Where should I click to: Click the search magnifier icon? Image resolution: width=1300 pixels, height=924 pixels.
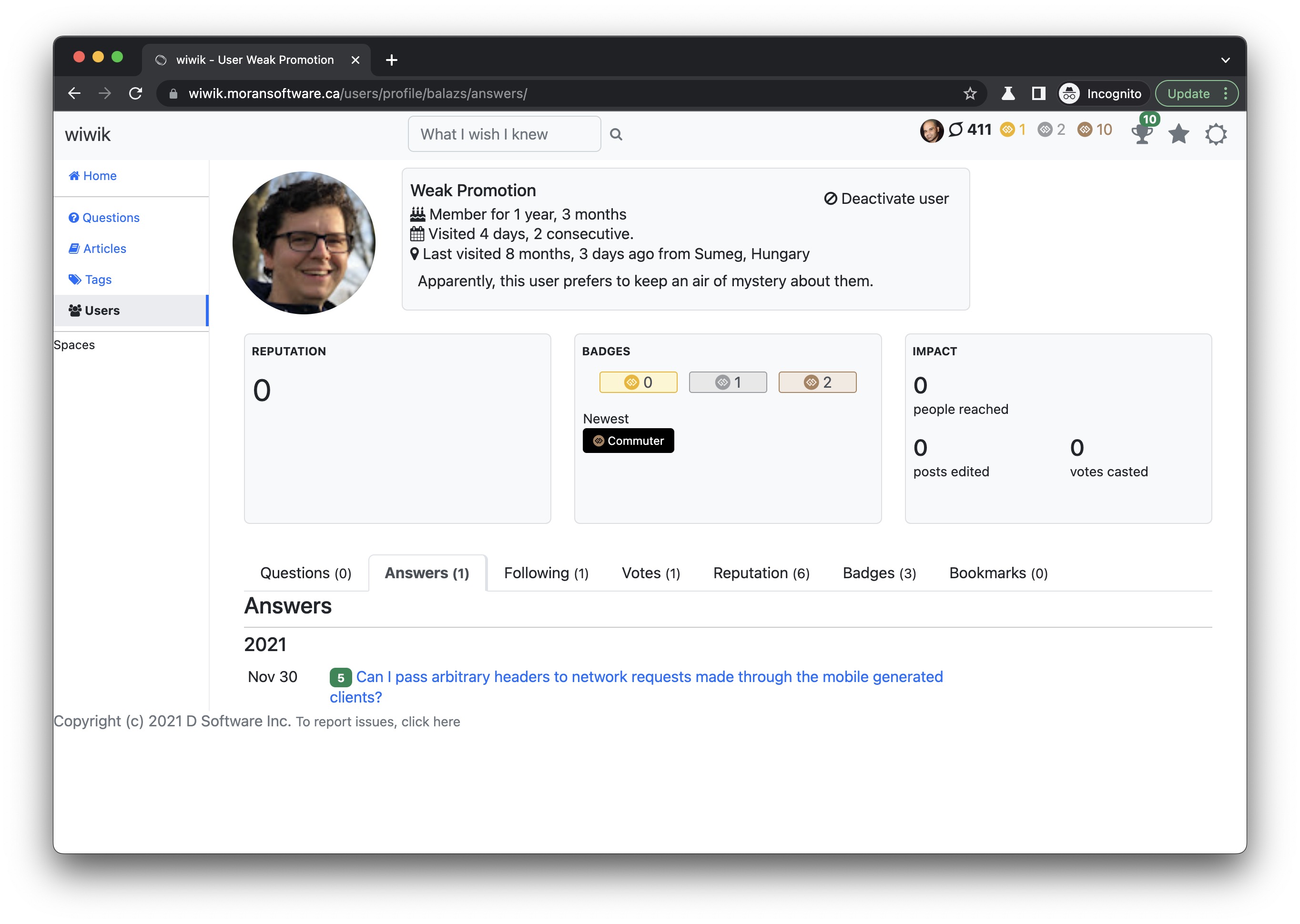[x=617, y=134]
